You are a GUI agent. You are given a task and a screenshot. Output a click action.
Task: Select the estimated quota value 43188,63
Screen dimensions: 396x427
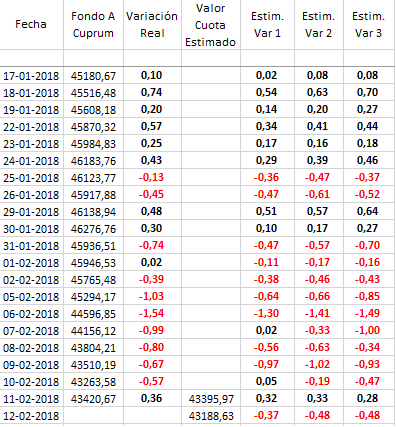tap(211, 416)
